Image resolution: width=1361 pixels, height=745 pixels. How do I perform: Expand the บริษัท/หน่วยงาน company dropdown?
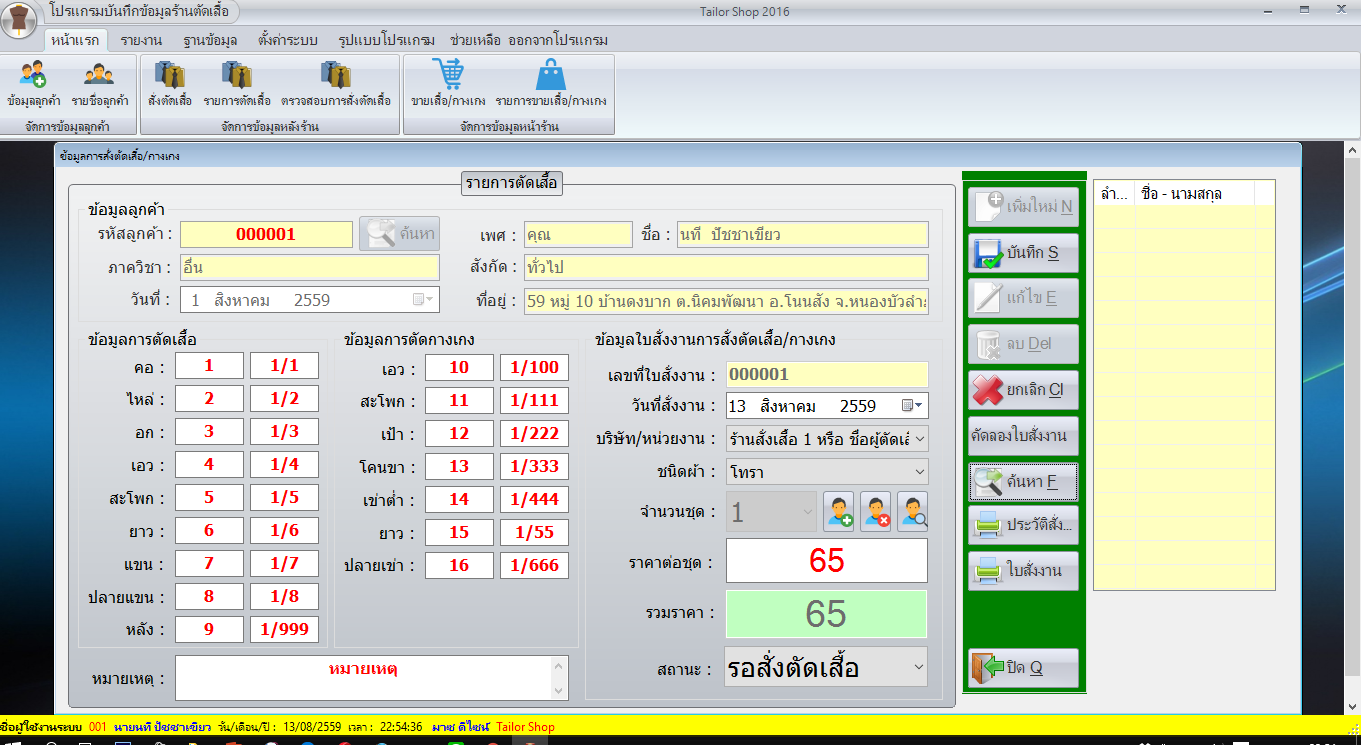[x=919, y=438]
